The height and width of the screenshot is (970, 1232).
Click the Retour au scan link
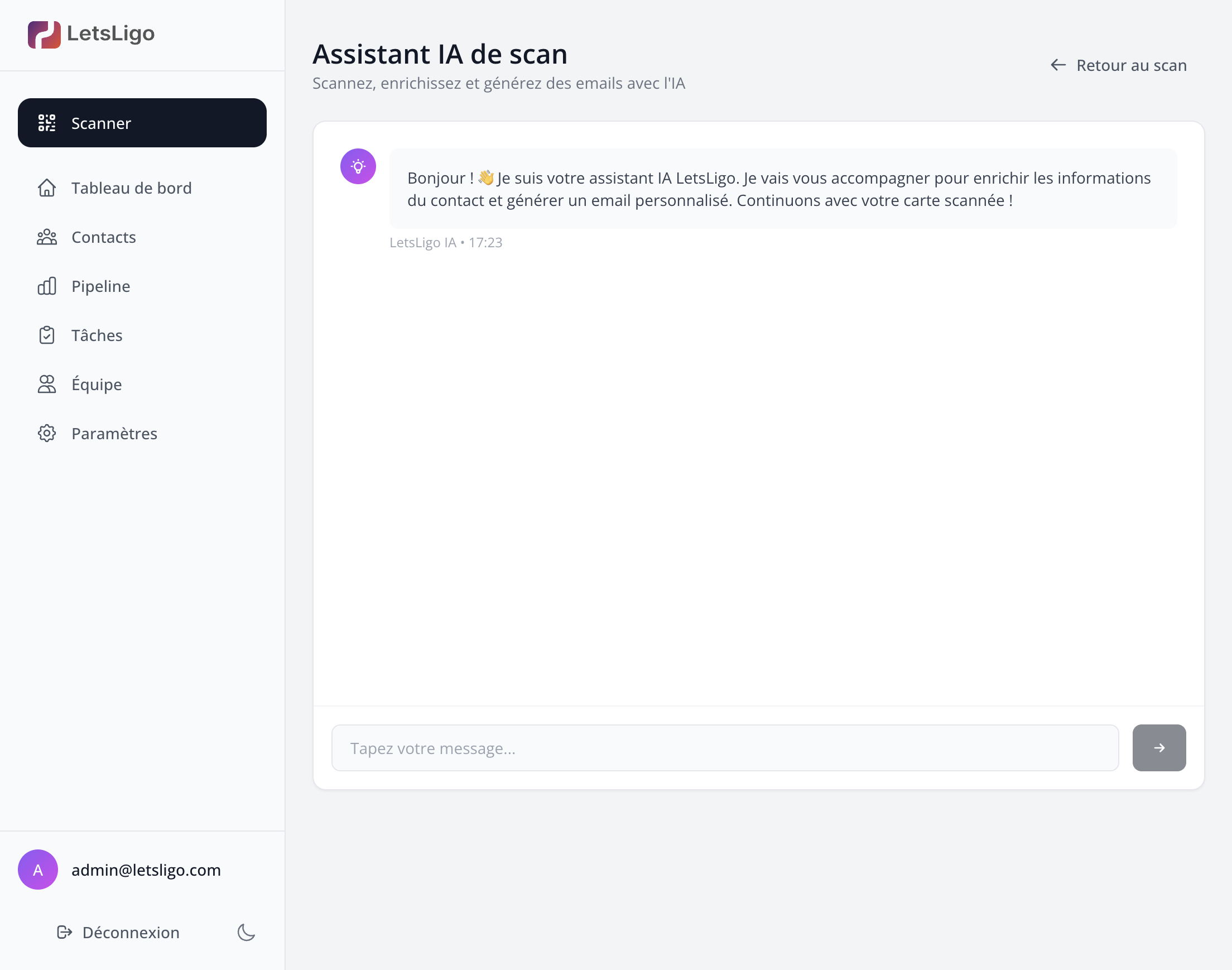click(1118, 65)
